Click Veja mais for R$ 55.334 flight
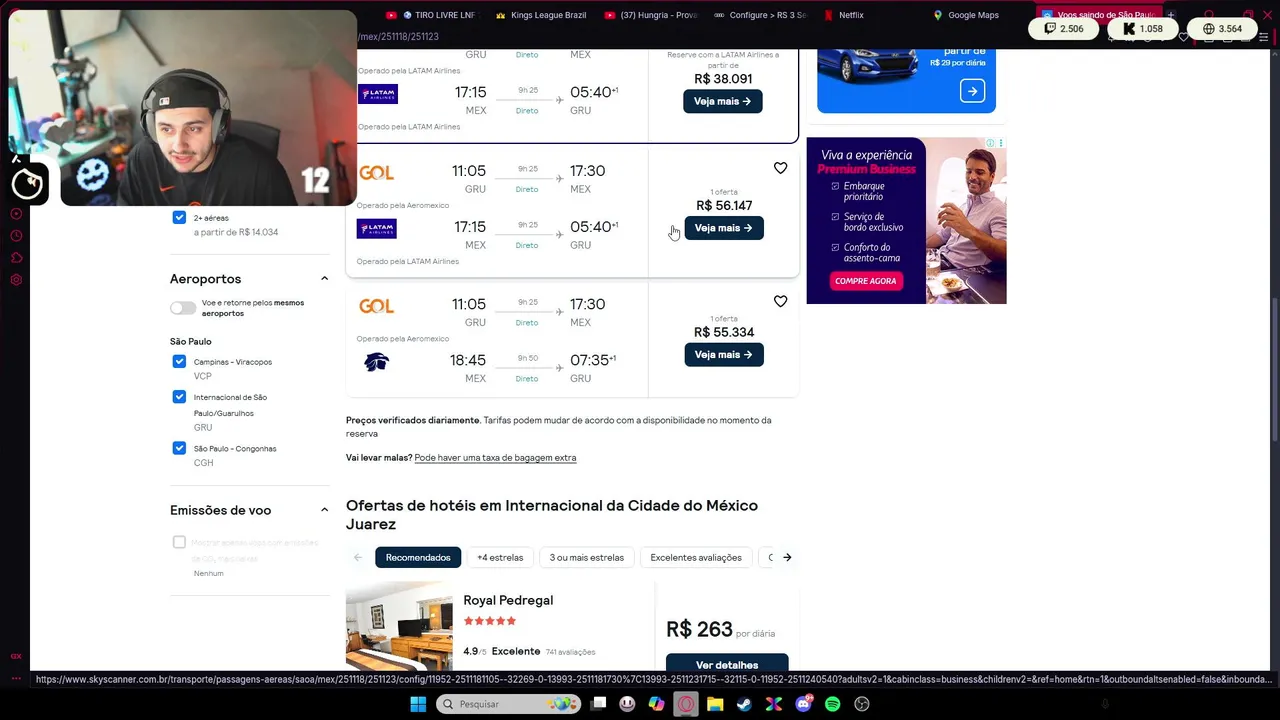Viewport: 1280px width, 720px height. 723,355
